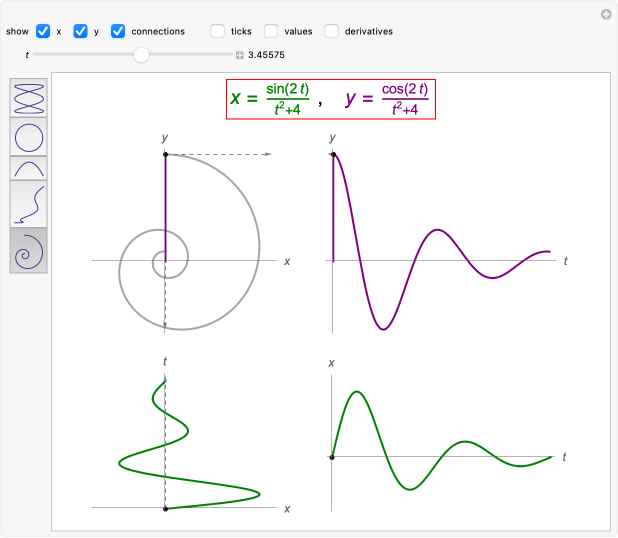Screen dimensions: 618x538
Task: Select the Lissajous figure-eight curve icon
Action: coord(29,97)
